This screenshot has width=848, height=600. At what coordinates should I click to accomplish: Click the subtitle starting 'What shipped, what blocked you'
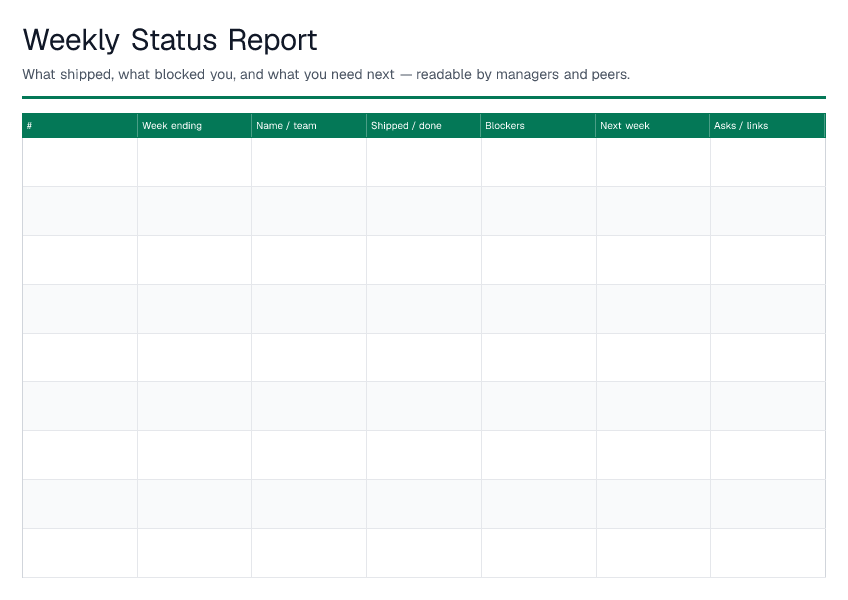326,74
